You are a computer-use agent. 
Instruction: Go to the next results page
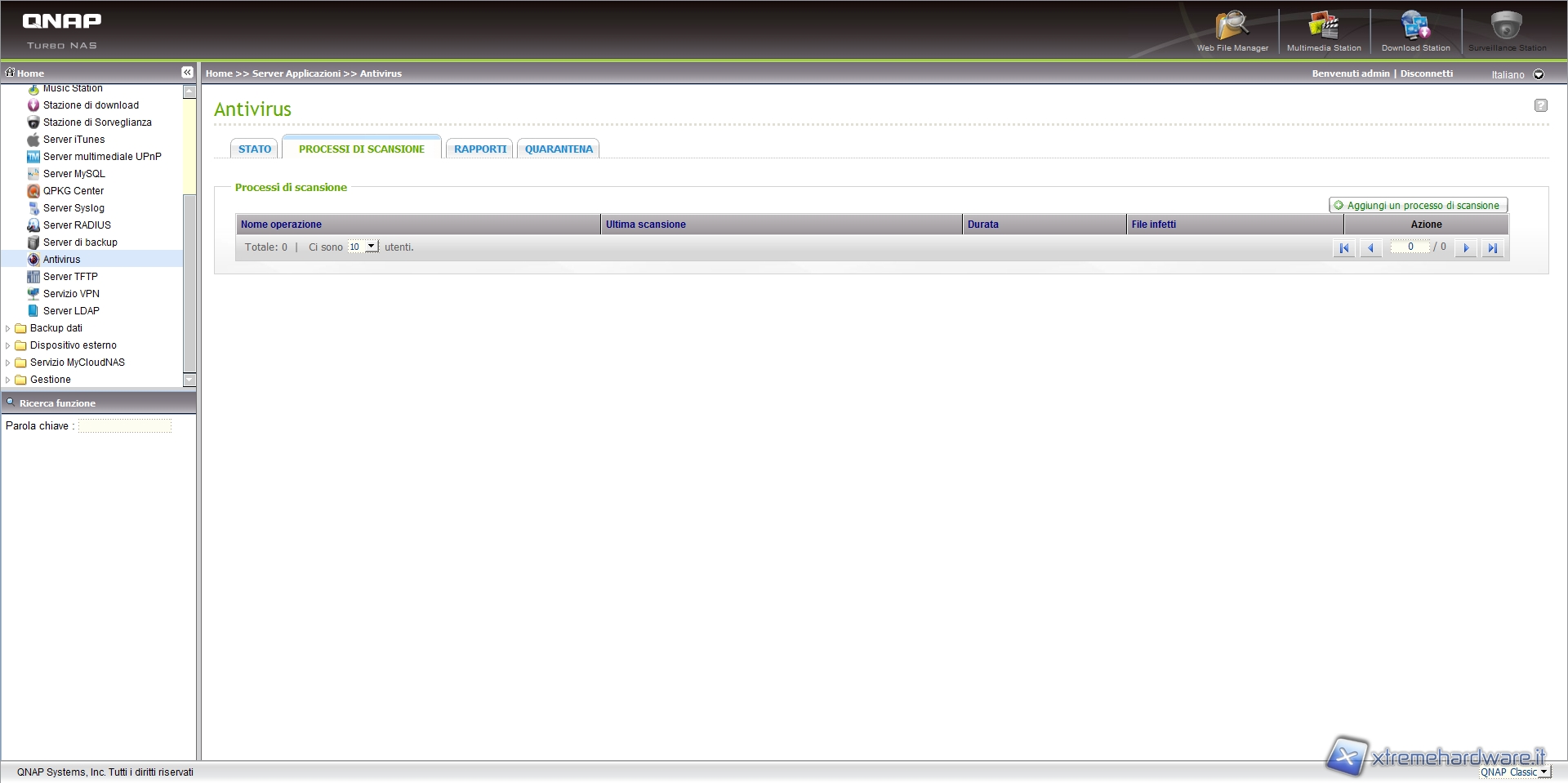point(1466,248)
